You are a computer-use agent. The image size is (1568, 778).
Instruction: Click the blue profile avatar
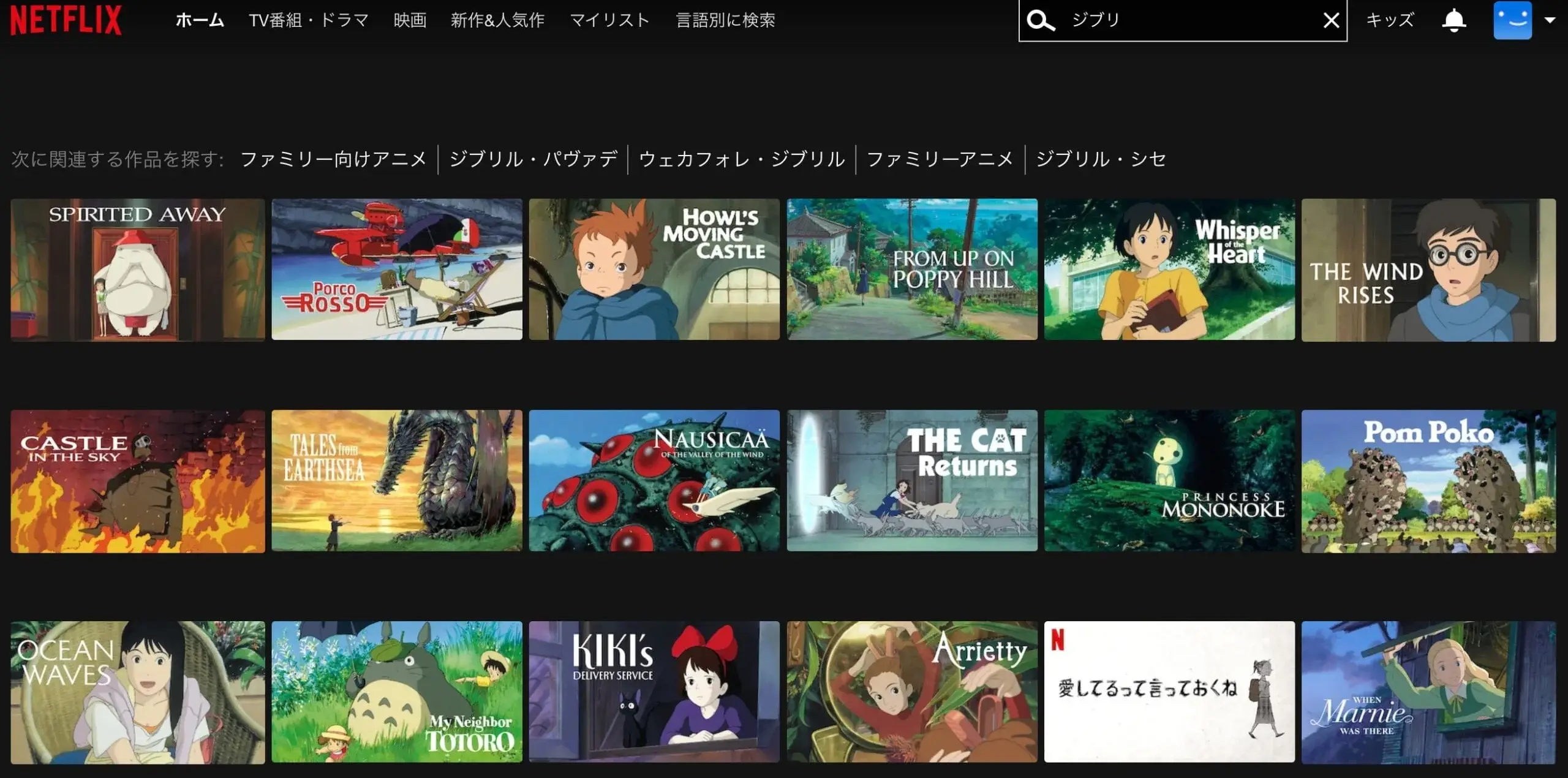pyautogui.click(x=1512, y=20)
